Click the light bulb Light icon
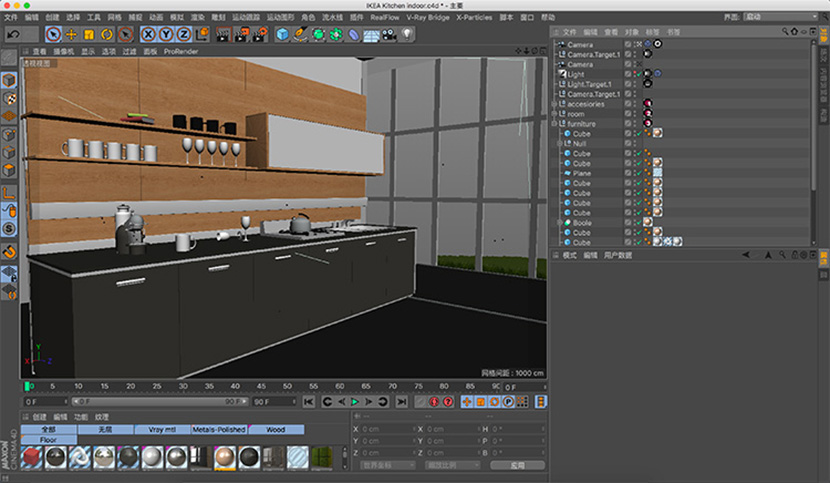The height and width of the screenshot is (483, 830). pos(407,34)
